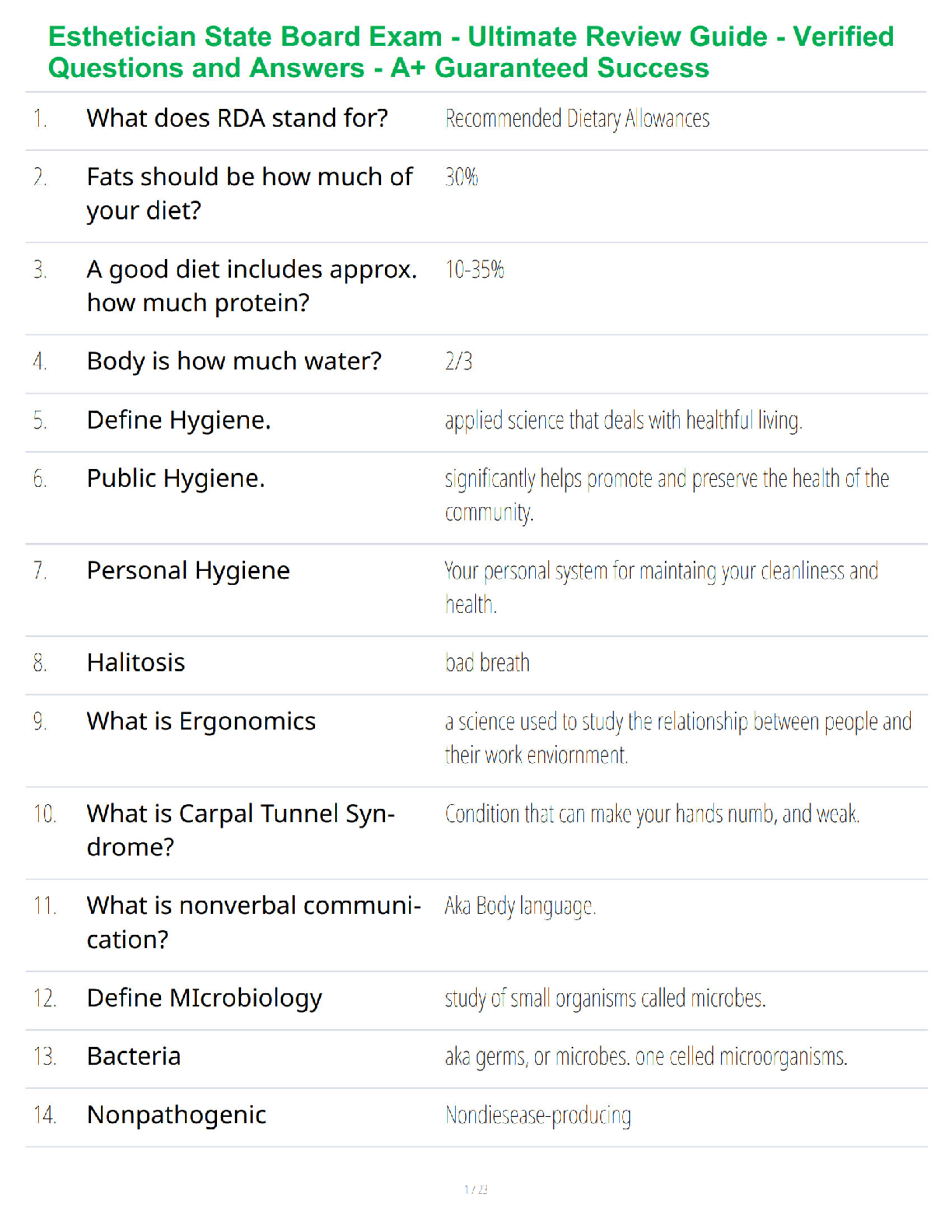Viewport: 952px width, 1232px height.
Task: Click the '30%' answer text
Action: point(461,177)
